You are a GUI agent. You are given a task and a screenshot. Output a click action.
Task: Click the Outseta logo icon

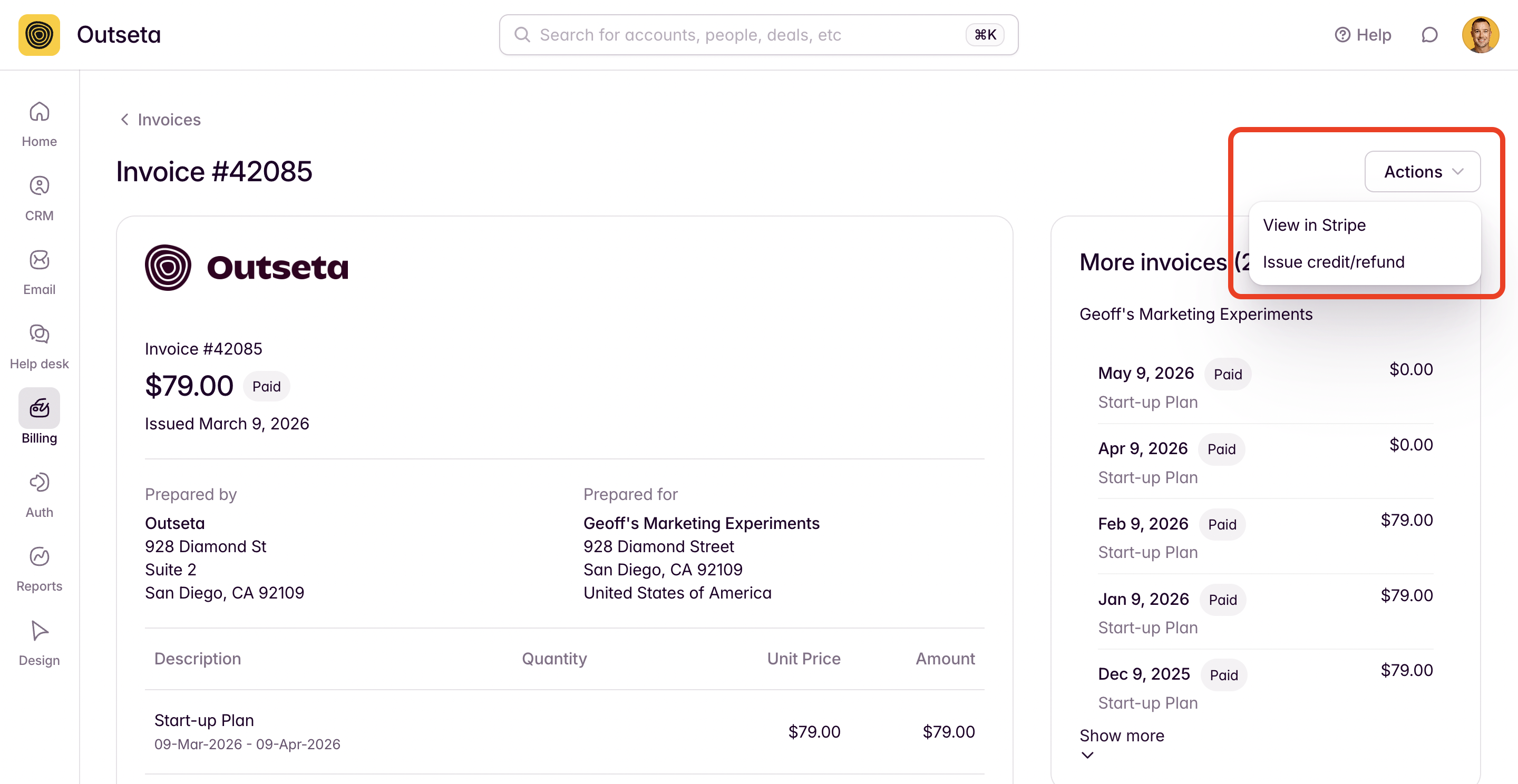pyautogui.click(x=39, y=35)
